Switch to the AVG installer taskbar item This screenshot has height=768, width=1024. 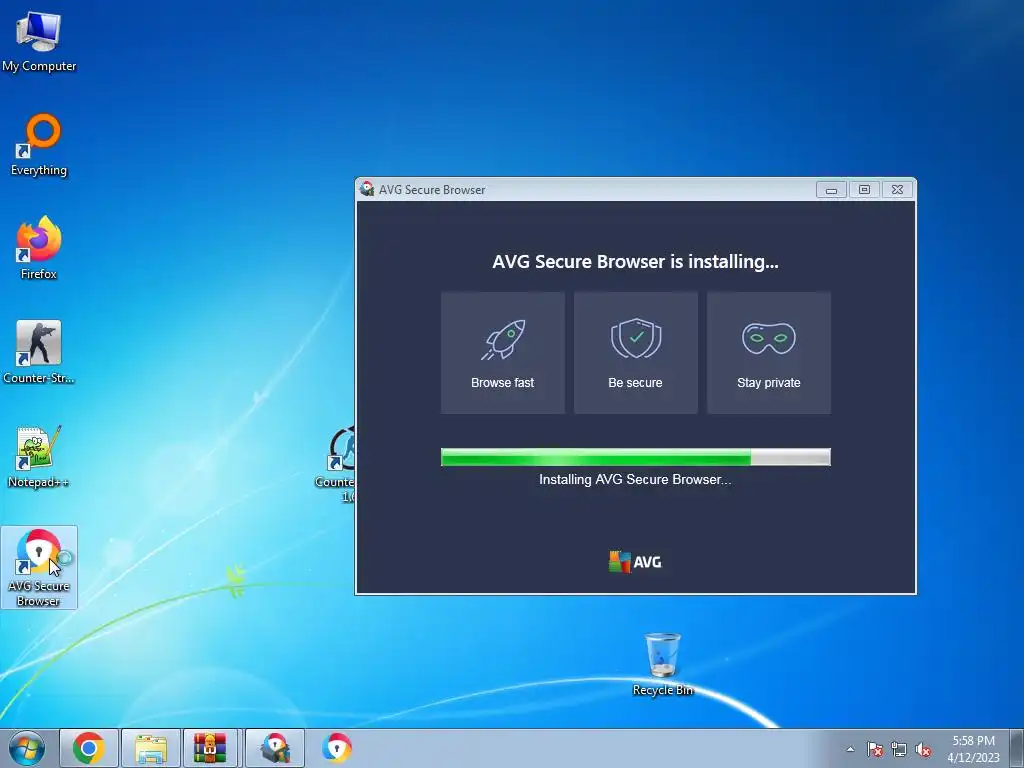[x=275, y=748]
